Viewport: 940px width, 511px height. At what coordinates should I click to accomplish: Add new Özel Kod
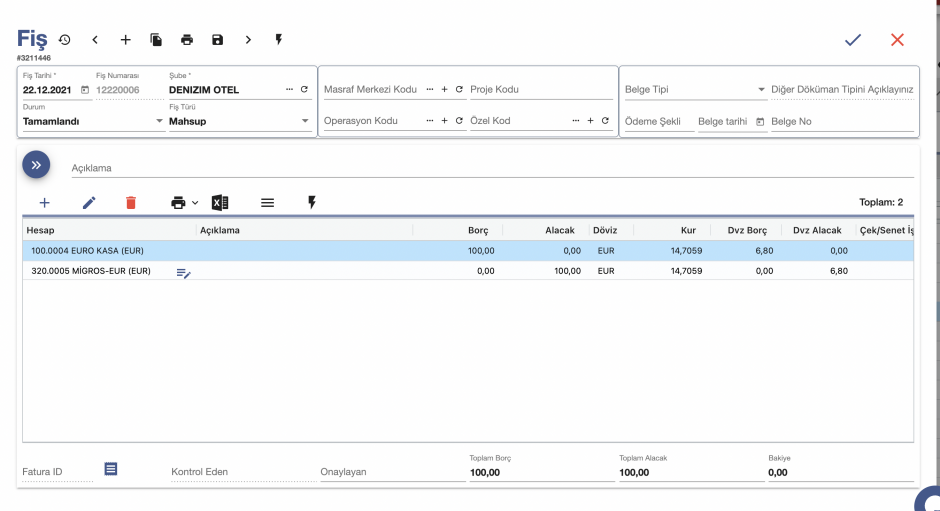tap(590, 121)
